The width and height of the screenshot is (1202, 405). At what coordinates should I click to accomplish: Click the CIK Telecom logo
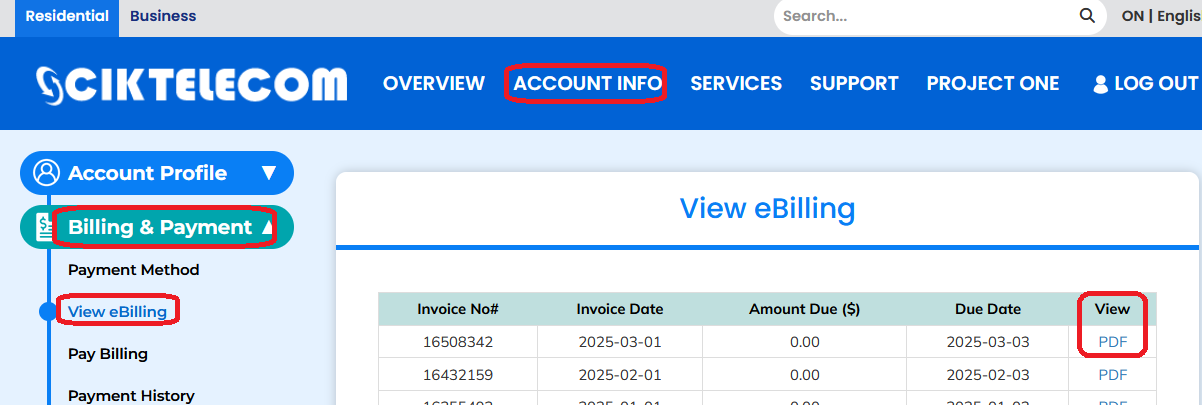[x=191, y=84]
